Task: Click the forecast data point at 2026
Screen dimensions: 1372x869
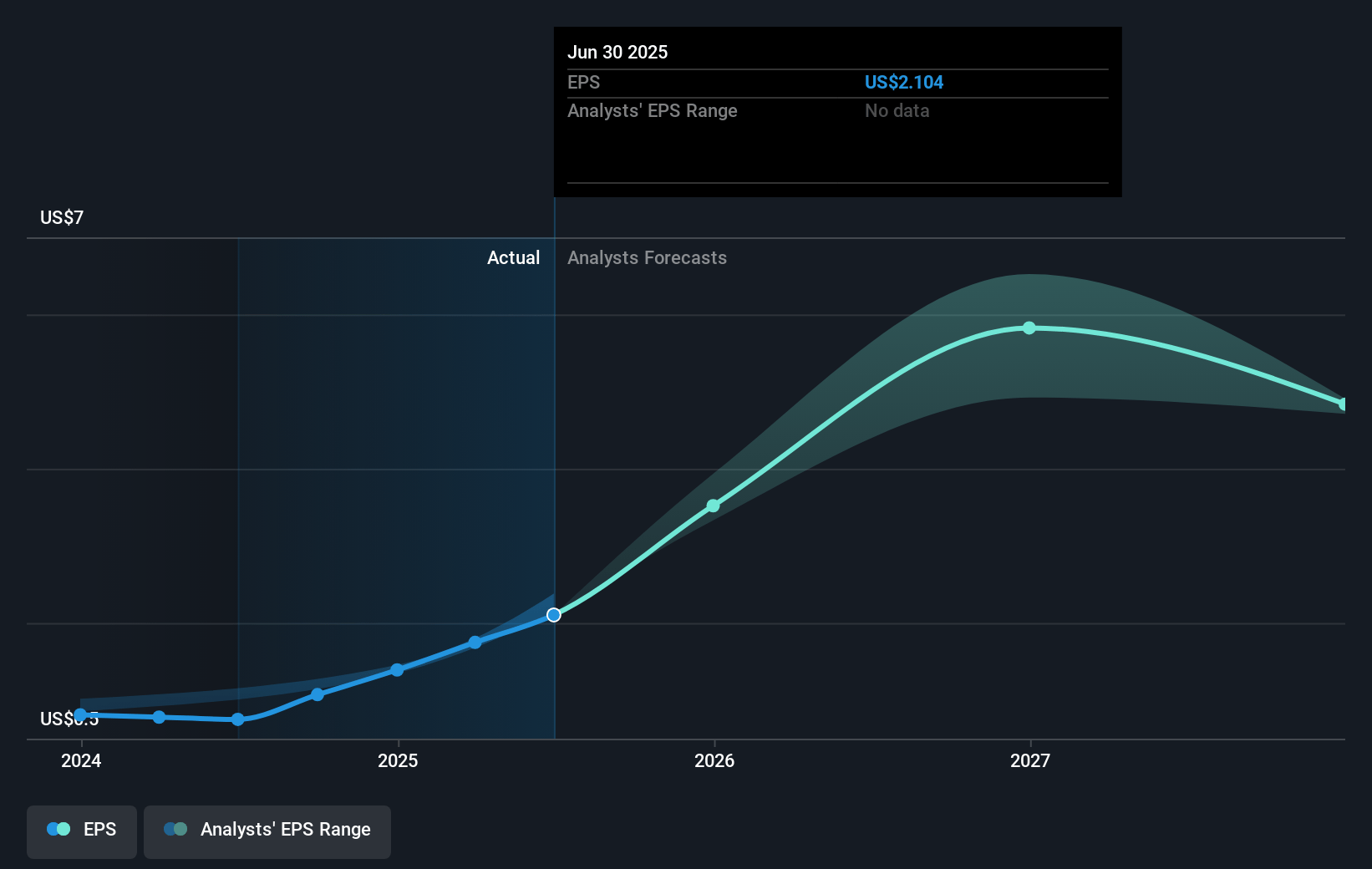Action: pos(713,506)
